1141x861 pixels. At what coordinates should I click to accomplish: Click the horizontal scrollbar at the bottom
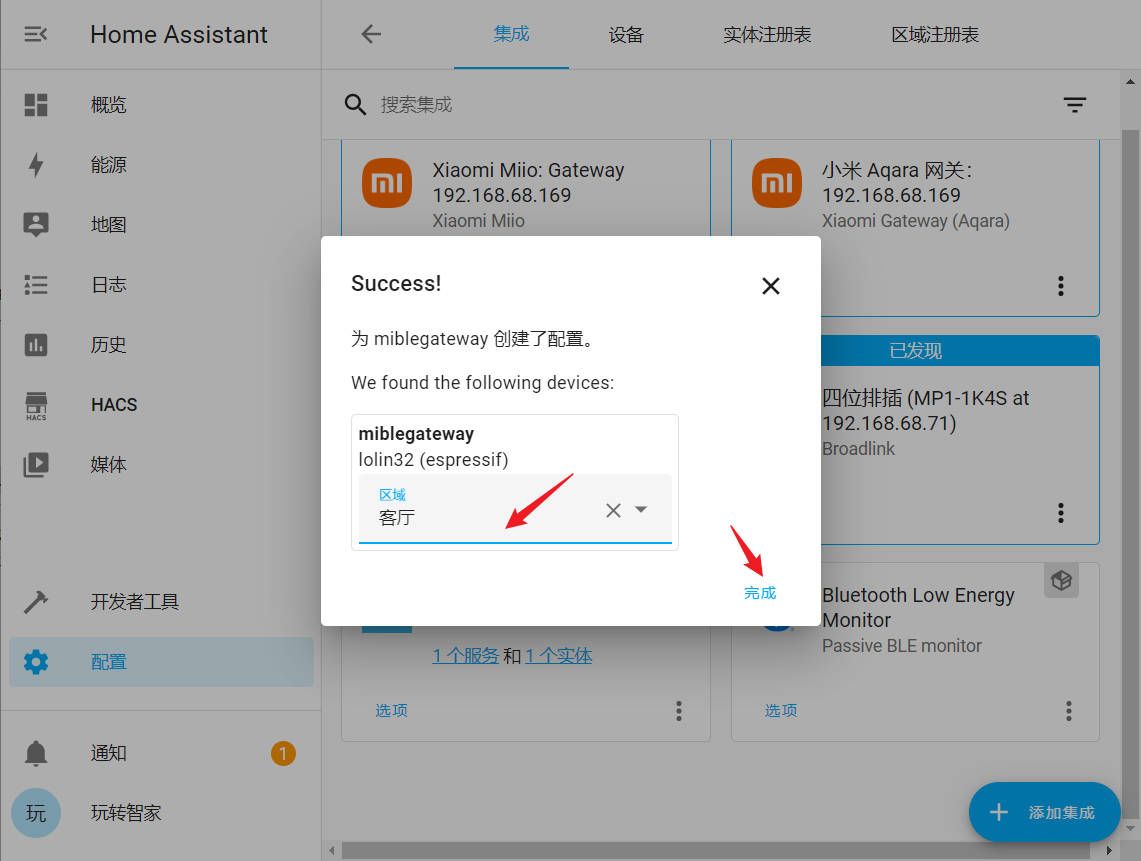point(716,850)
